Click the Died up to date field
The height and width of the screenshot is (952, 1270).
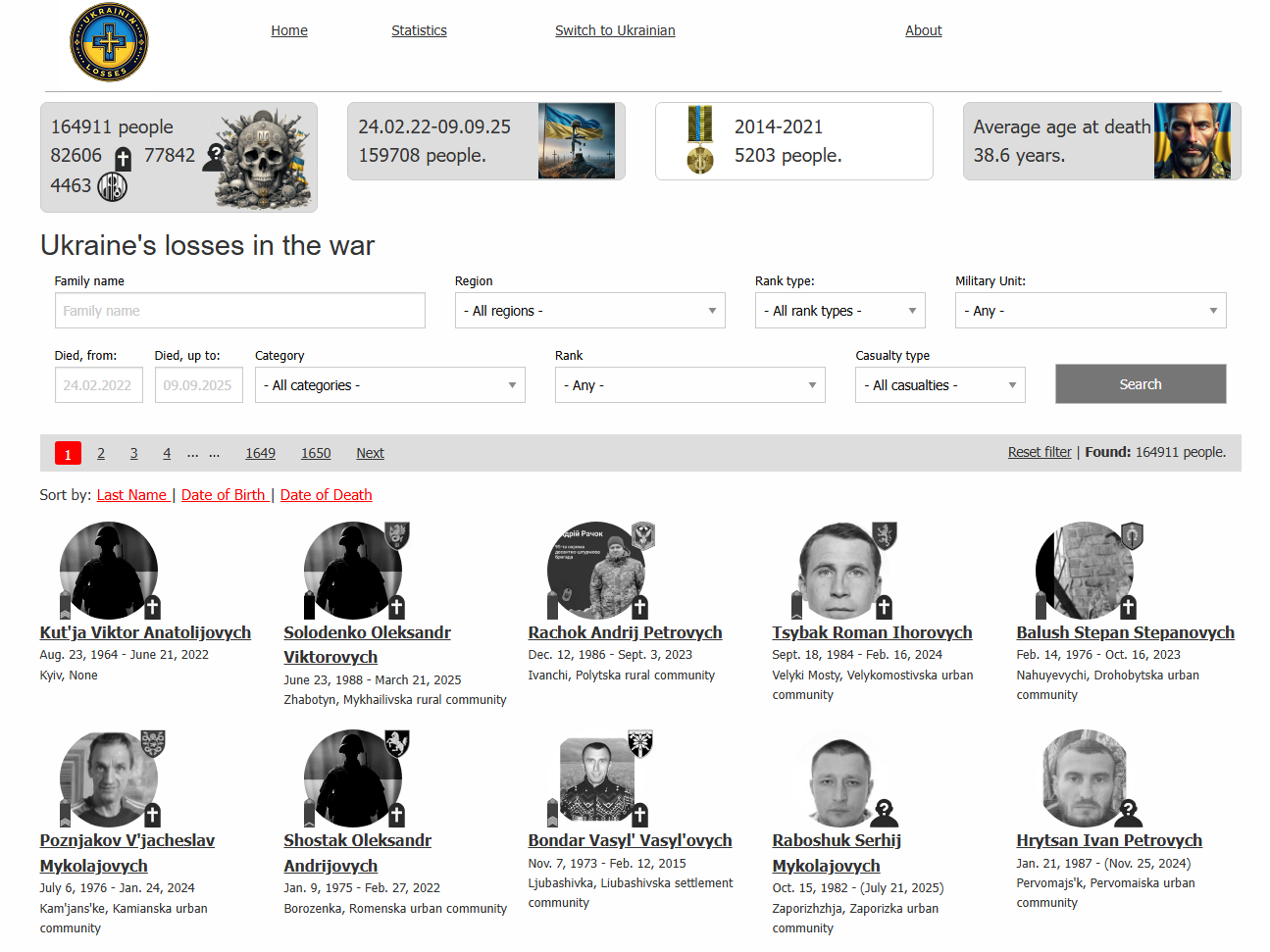click(199, 385)
